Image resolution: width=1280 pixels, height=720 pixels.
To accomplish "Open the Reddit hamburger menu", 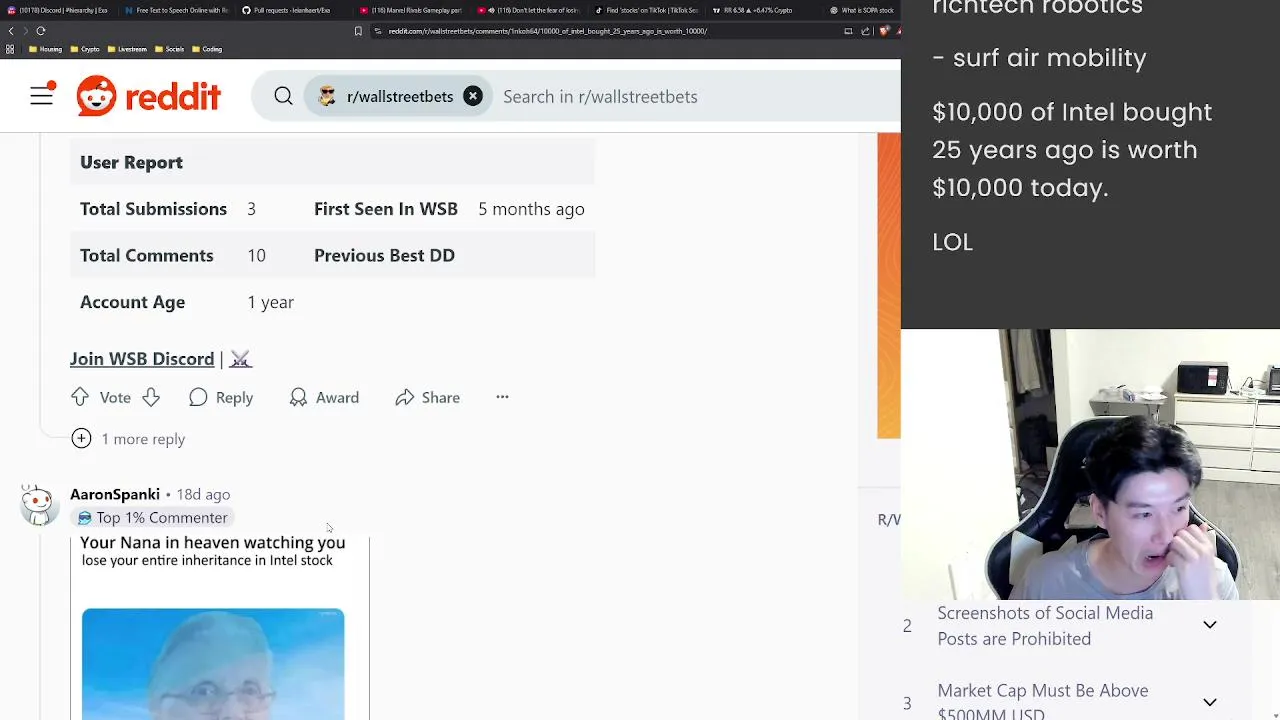I will 42,96.
